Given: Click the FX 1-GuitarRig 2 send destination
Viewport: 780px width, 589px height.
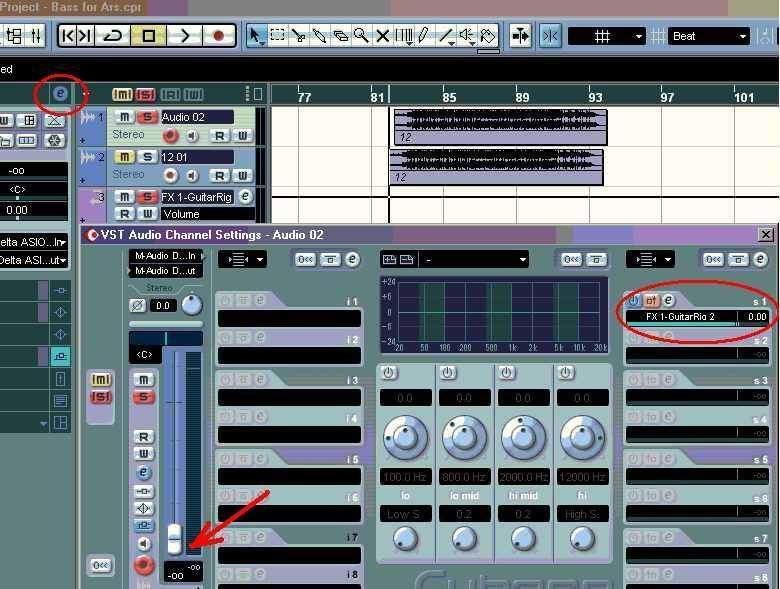Looking at the screenshot, I should 682,316.
